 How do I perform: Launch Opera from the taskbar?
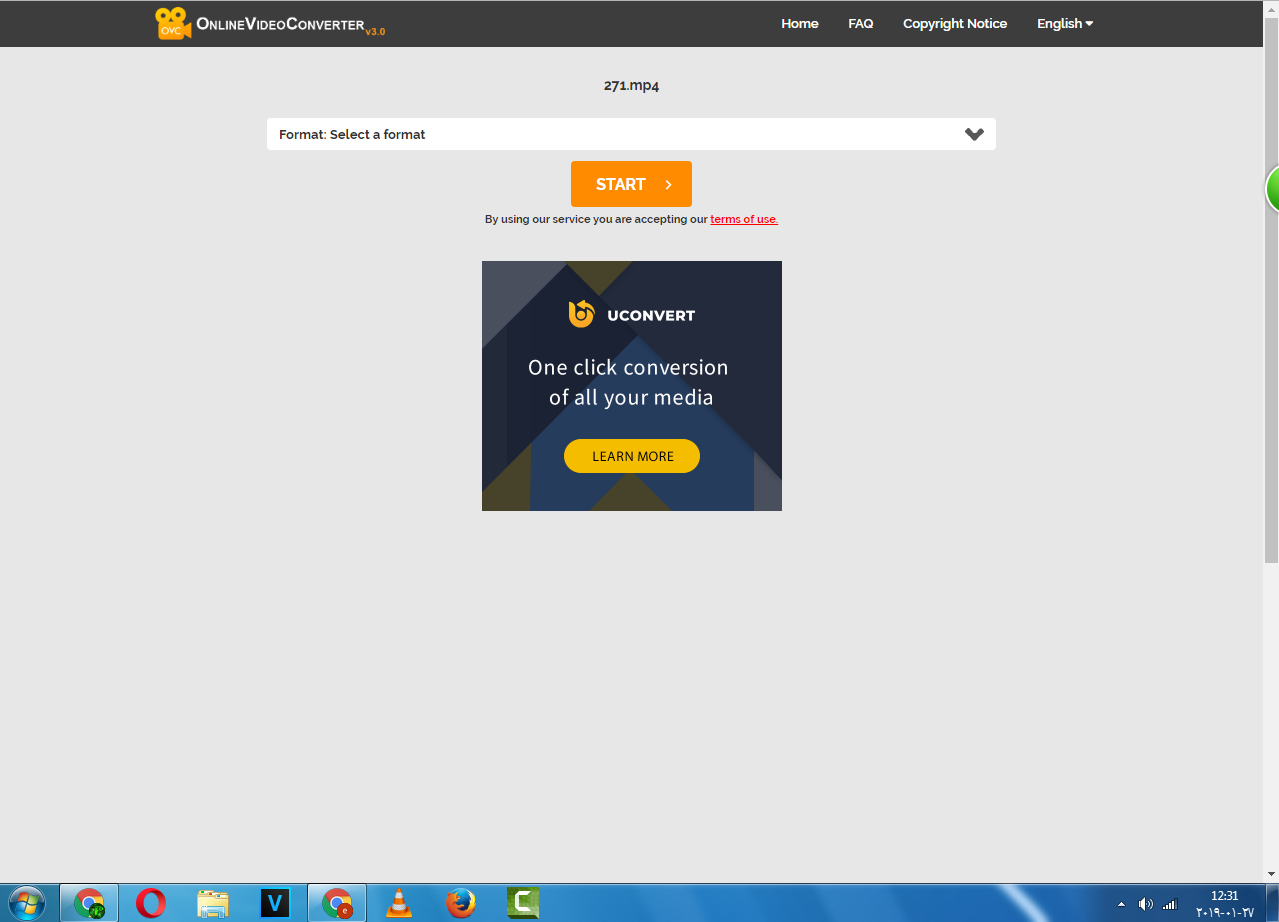pyautogui.click(x=151, y=903)
